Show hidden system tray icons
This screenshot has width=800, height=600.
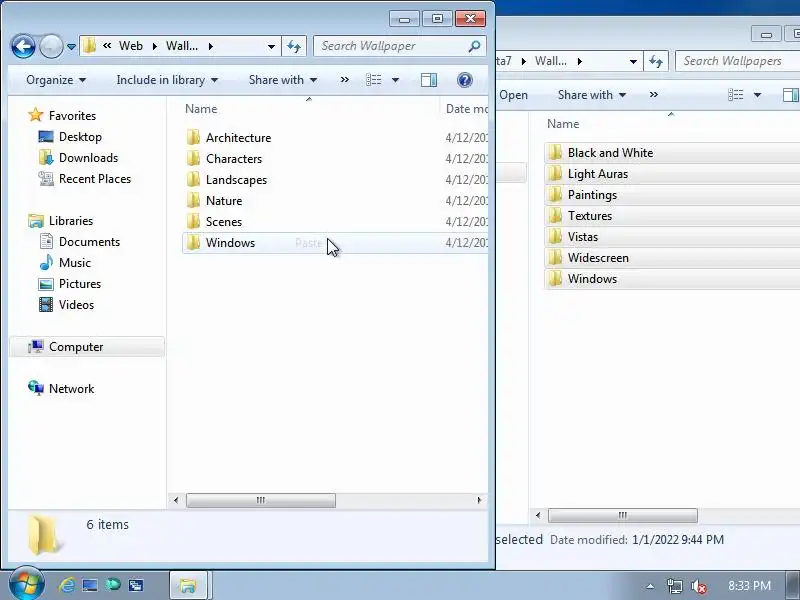coord(650,586)
